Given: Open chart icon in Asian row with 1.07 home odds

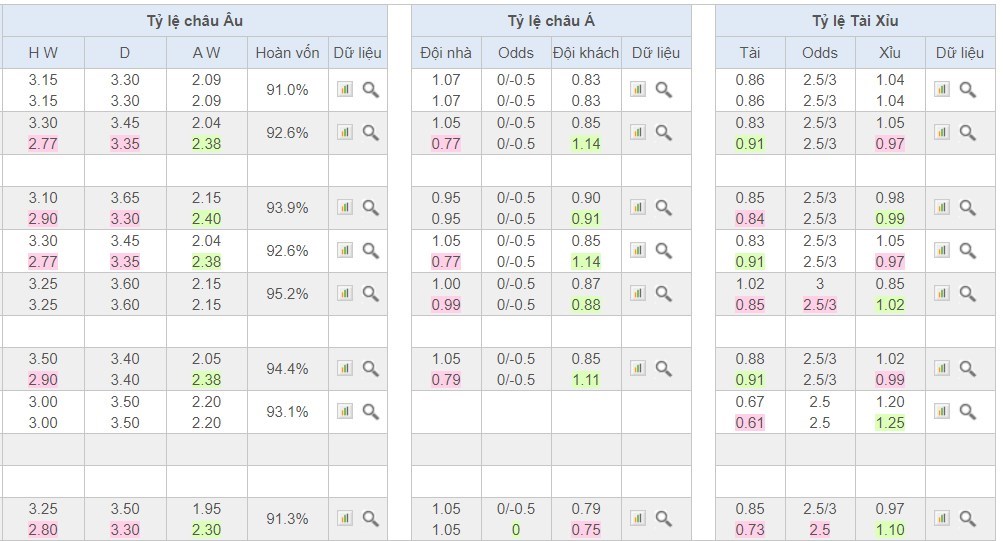Looking at the screenshot, I should [x=638, y=89].
